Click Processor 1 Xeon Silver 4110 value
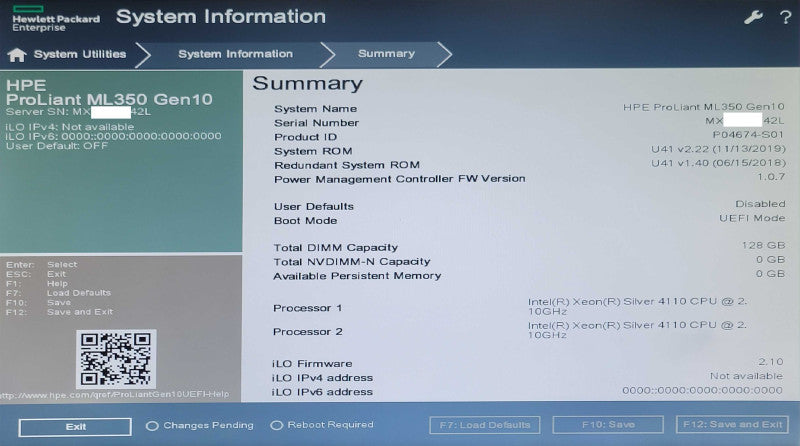800x446 pixels. (x=637, y=306)
